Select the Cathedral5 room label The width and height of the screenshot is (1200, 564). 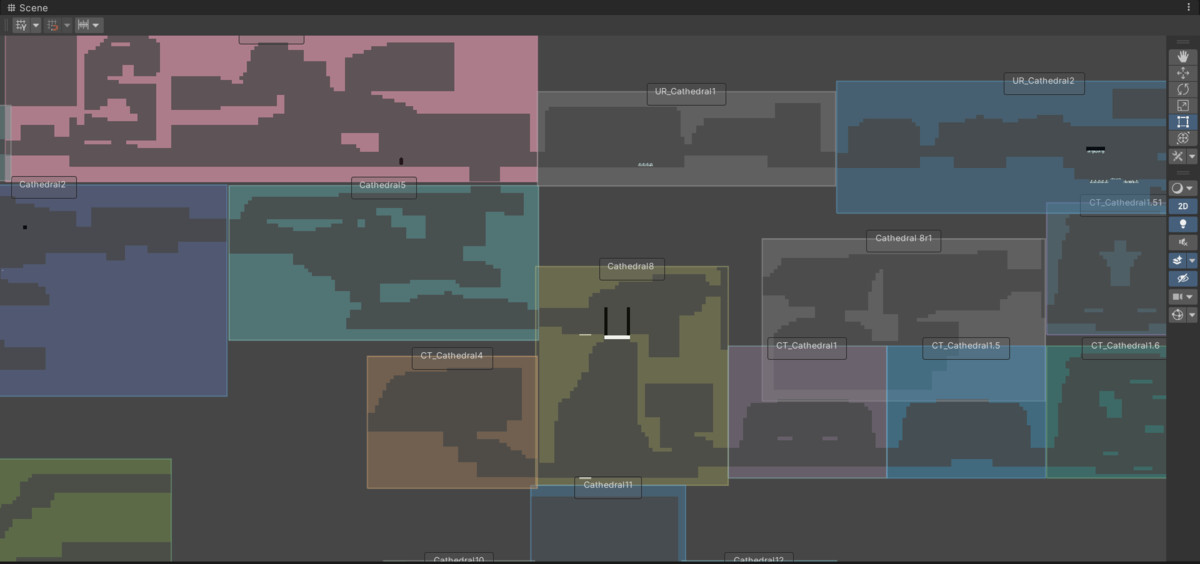tap(383, 186)
